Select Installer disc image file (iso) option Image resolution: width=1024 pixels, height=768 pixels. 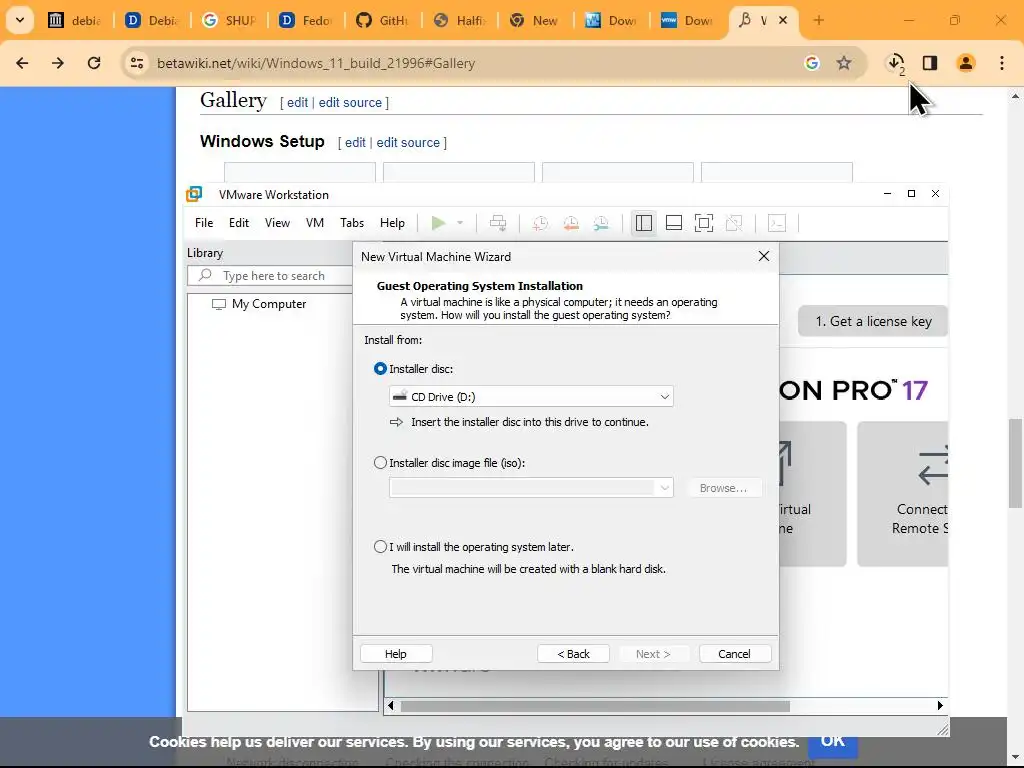point(380,463)
